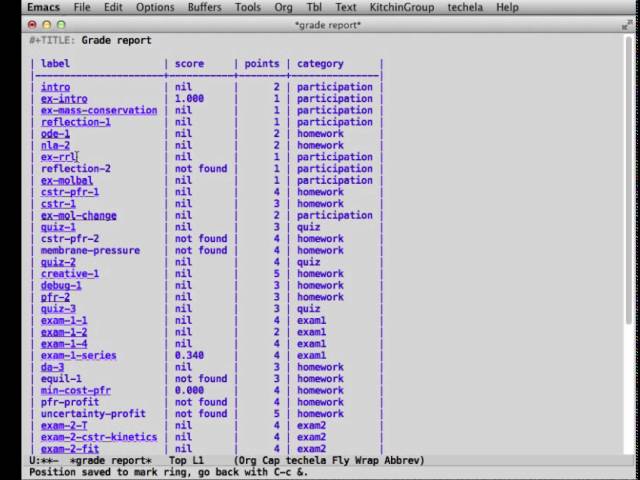The width and height of the screenshot is (640, 480).
Task: Open the exam-2-cstr-kinetics link
Action: 99,437
